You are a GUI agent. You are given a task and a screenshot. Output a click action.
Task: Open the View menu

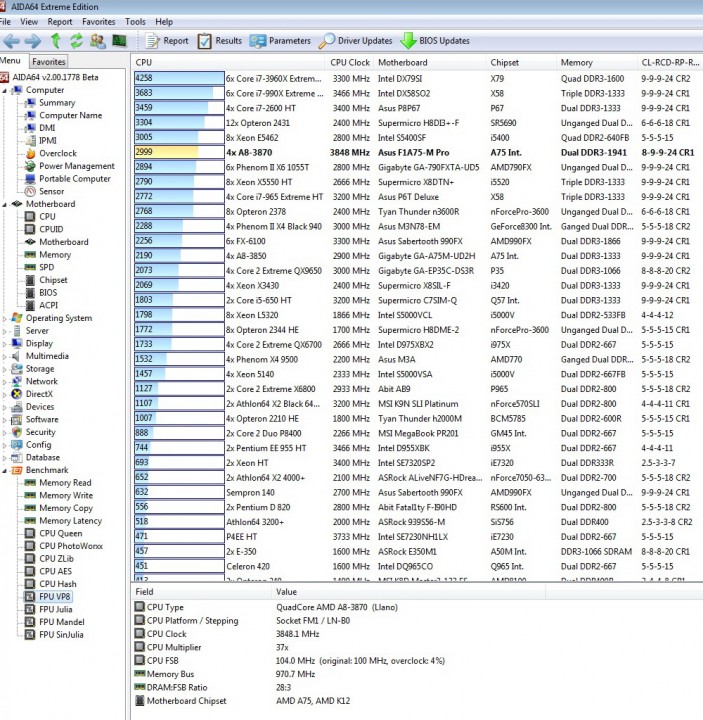[x=29, y=22]
